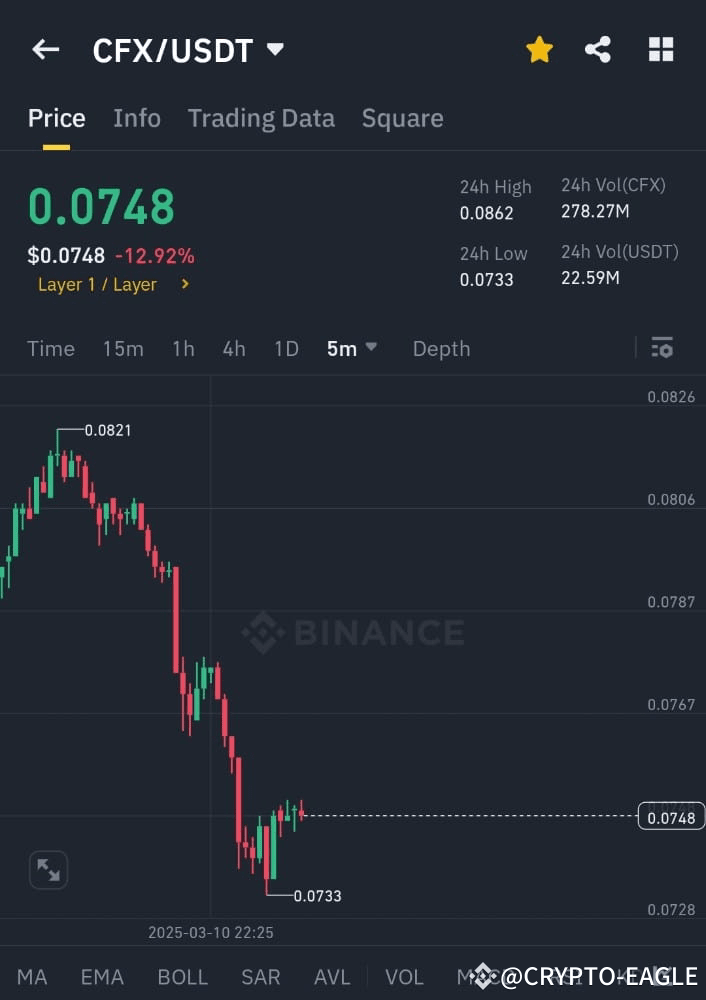
Task: Open the Depth view
Action: (441, 348)
